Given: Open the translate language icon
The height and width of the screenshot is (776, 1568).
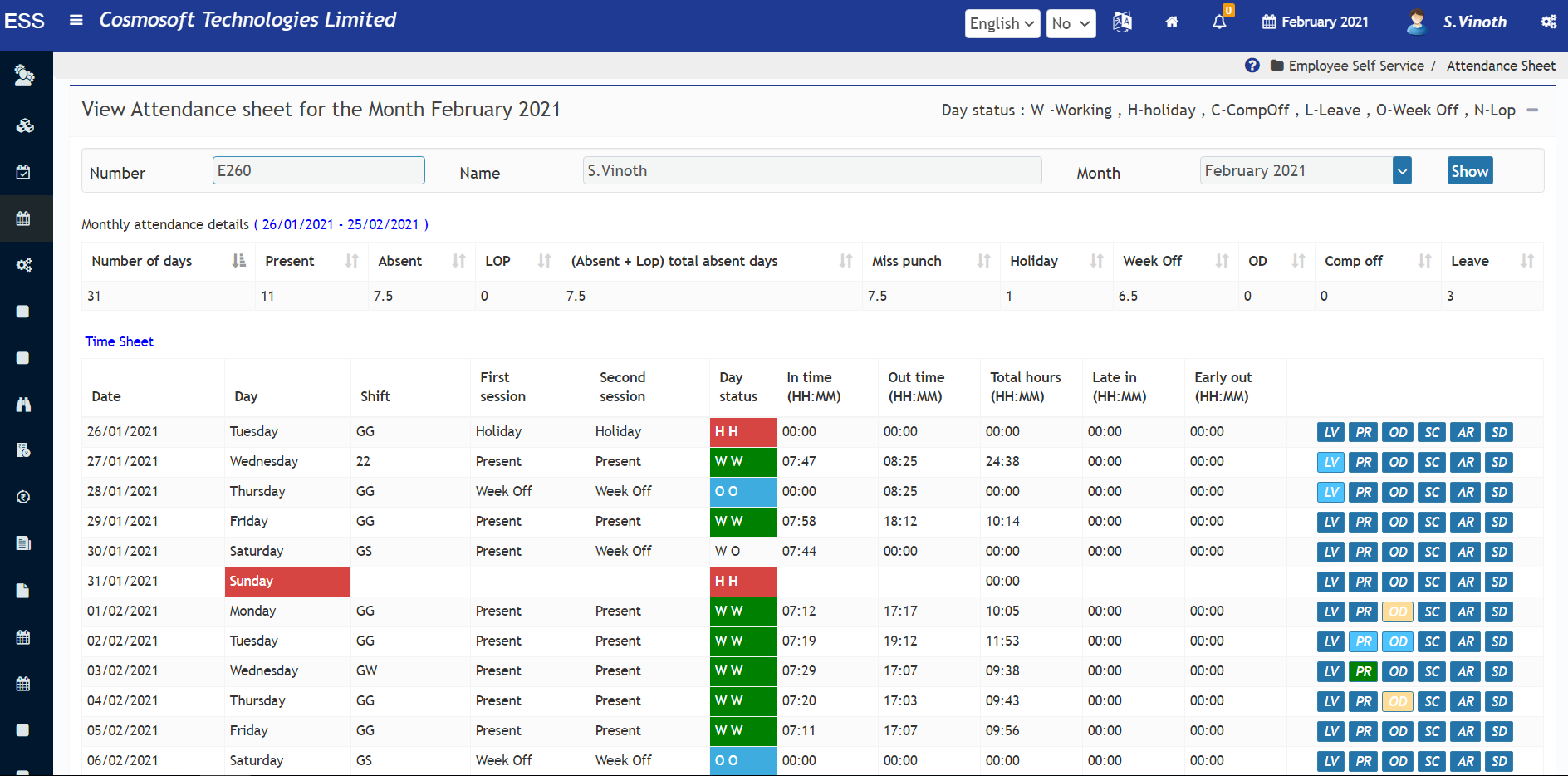Looking at the screenshot, I should (1122, 22).
